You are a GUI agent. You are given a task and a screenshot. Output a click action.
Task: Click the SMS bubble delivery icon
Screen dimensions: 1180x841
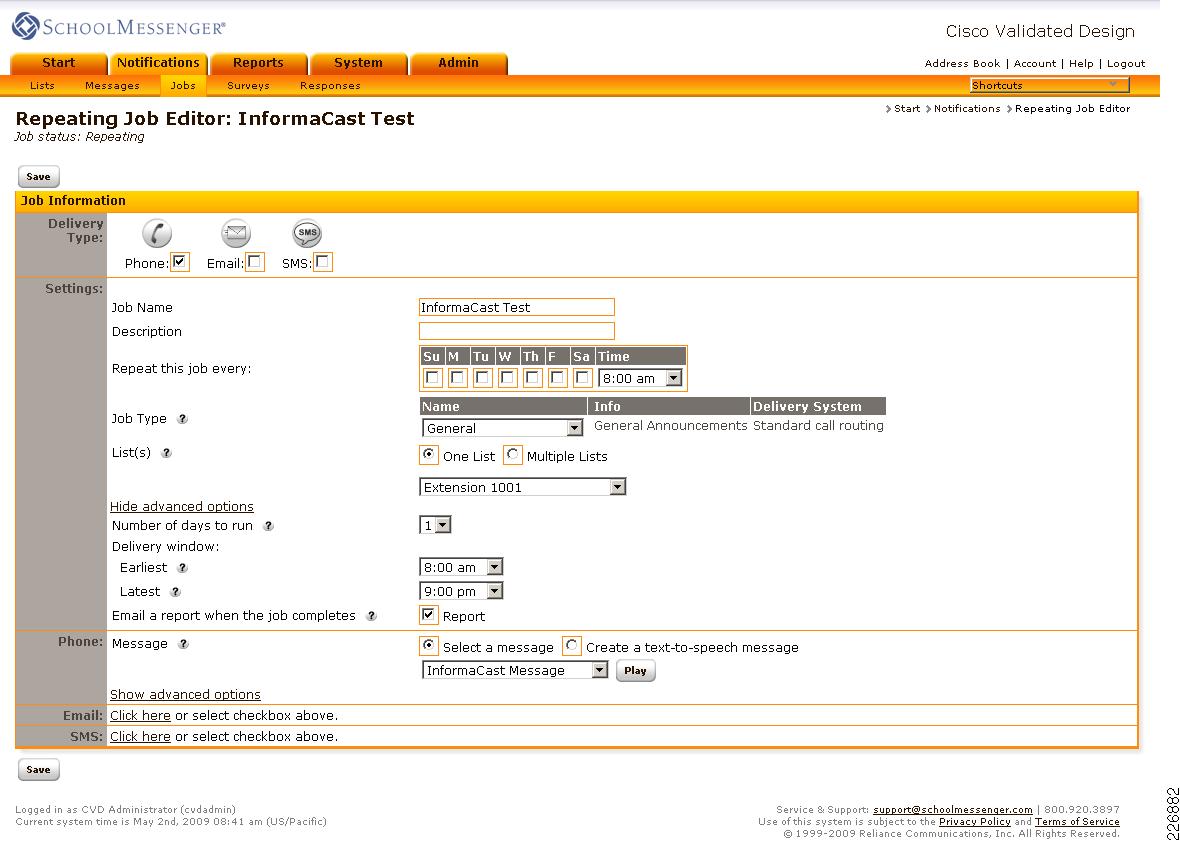307,233
